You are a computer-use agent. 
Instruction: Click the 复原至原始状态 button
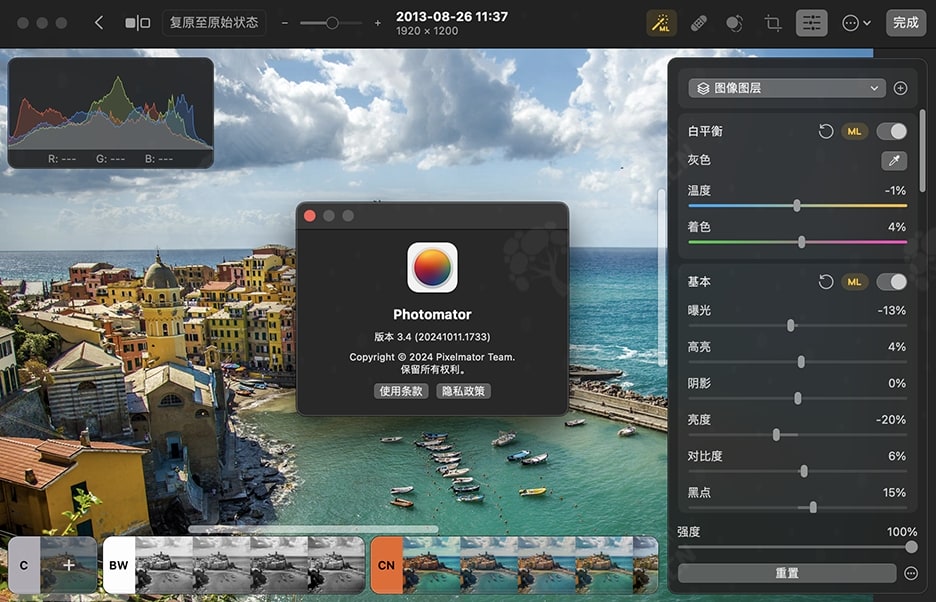click(214, 23)
